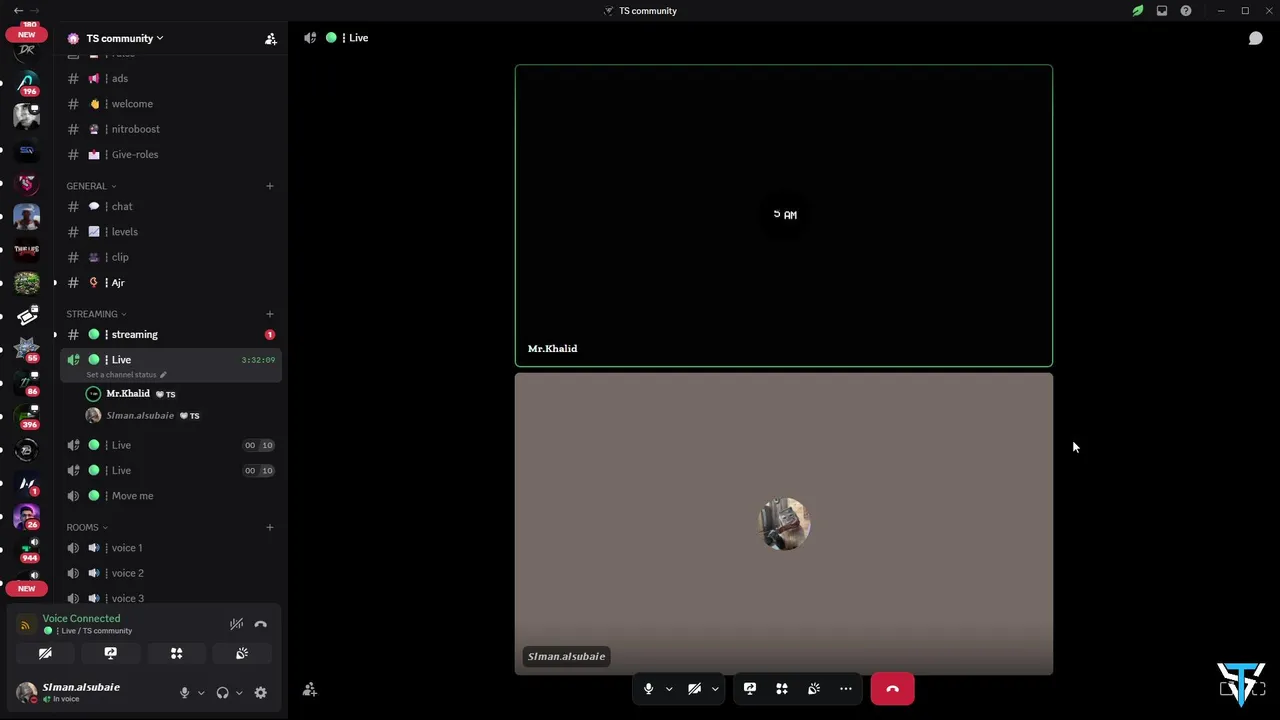Toggle noise suppression in Voice Connected panel
1280x720 pixels.
(236, 624)
